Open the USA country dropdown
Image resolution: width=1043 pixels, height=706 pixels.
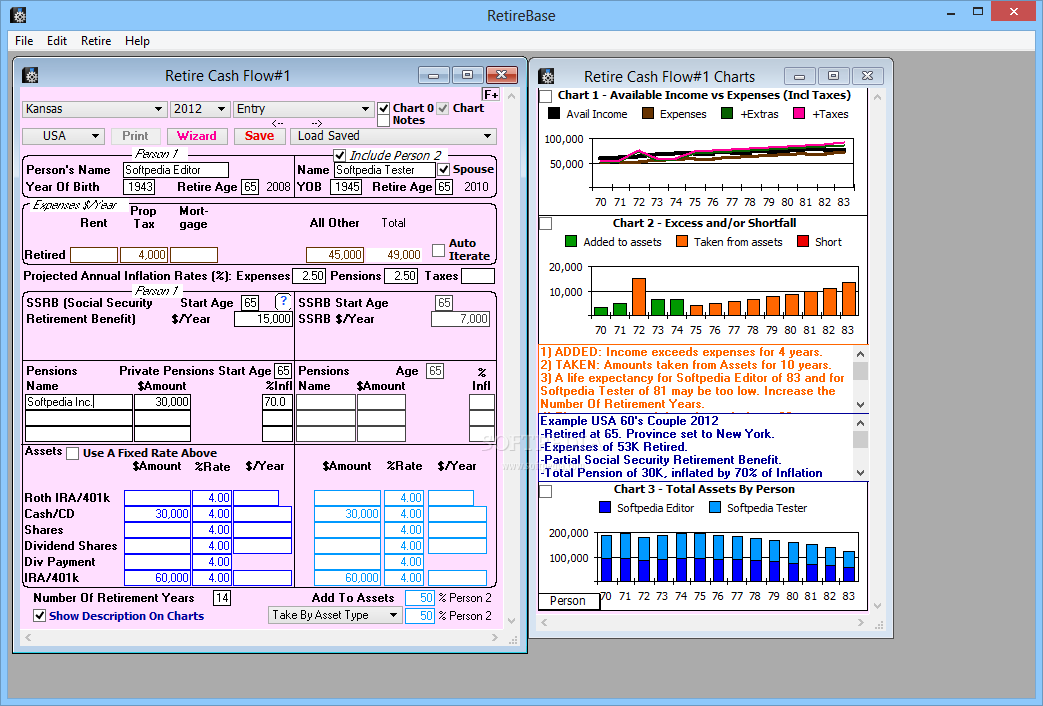pyautogui.click(x=63, y=136)
